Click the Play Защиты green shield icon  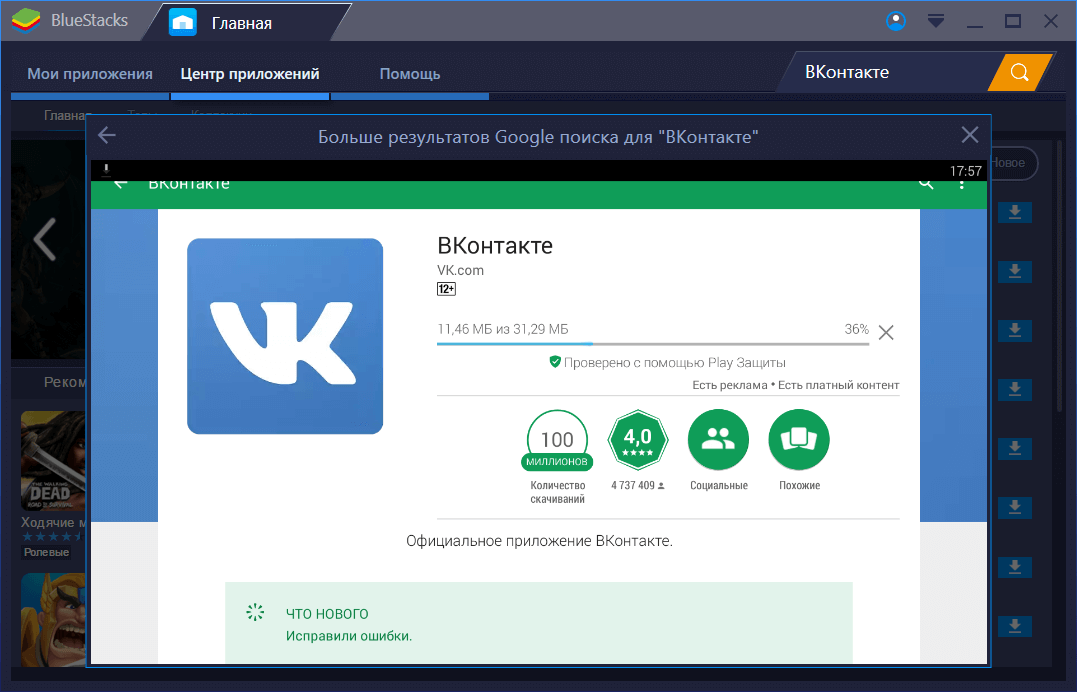(x=555, y=361)
